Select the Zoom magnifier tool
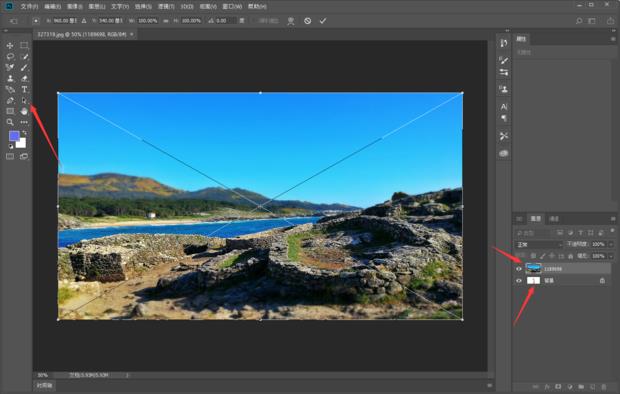Screen dimensions: 620x394 (10, 122)
